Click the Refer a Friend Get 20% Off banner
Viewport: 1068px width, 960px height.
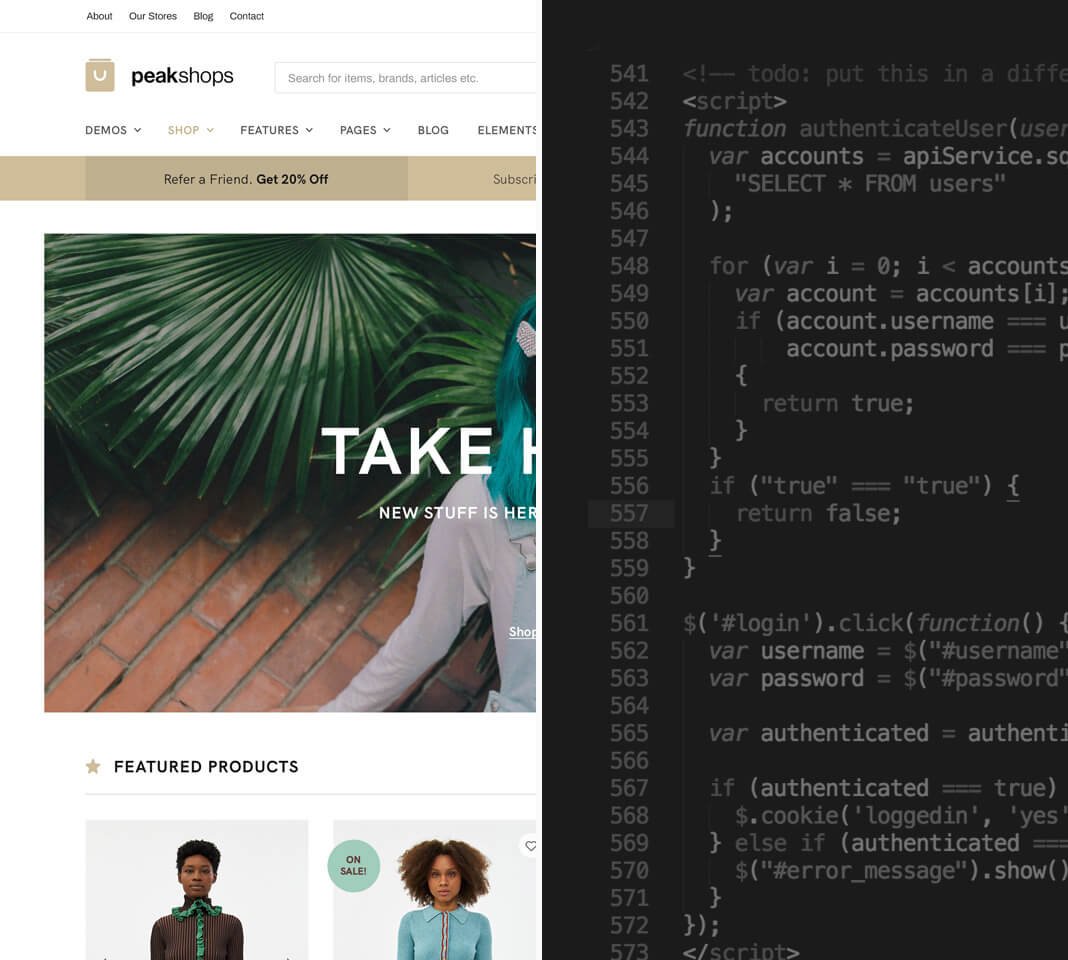[x=247, y=179]
